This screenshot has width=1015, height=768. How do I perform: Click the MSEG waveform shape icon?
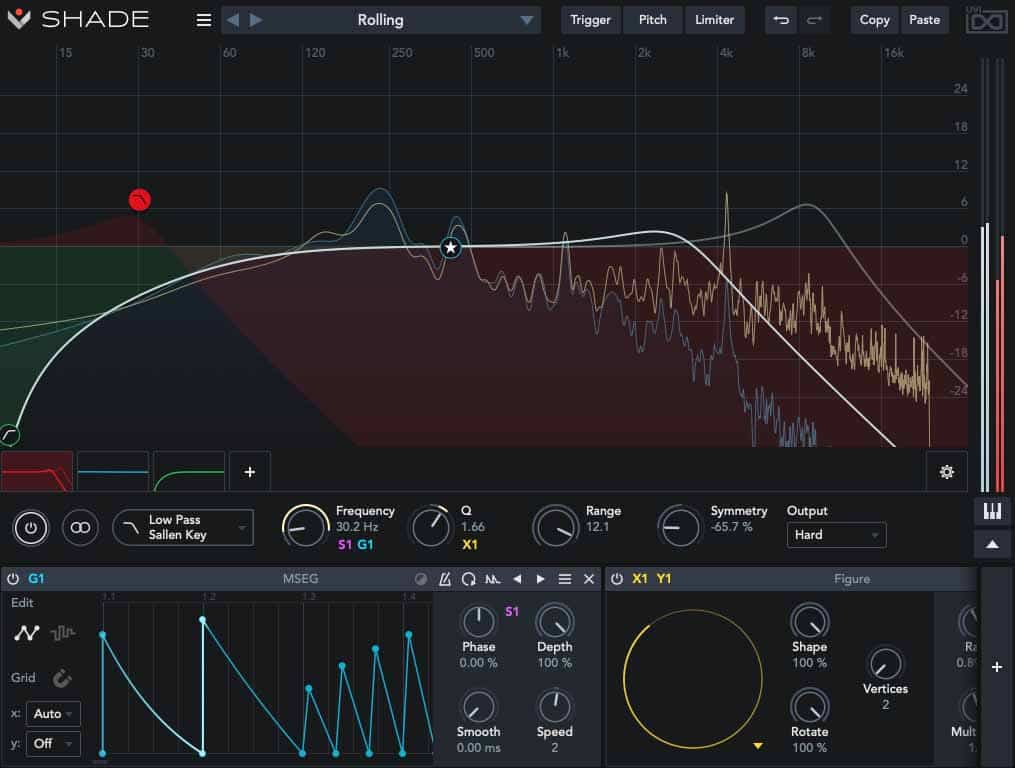click(493, 579)
